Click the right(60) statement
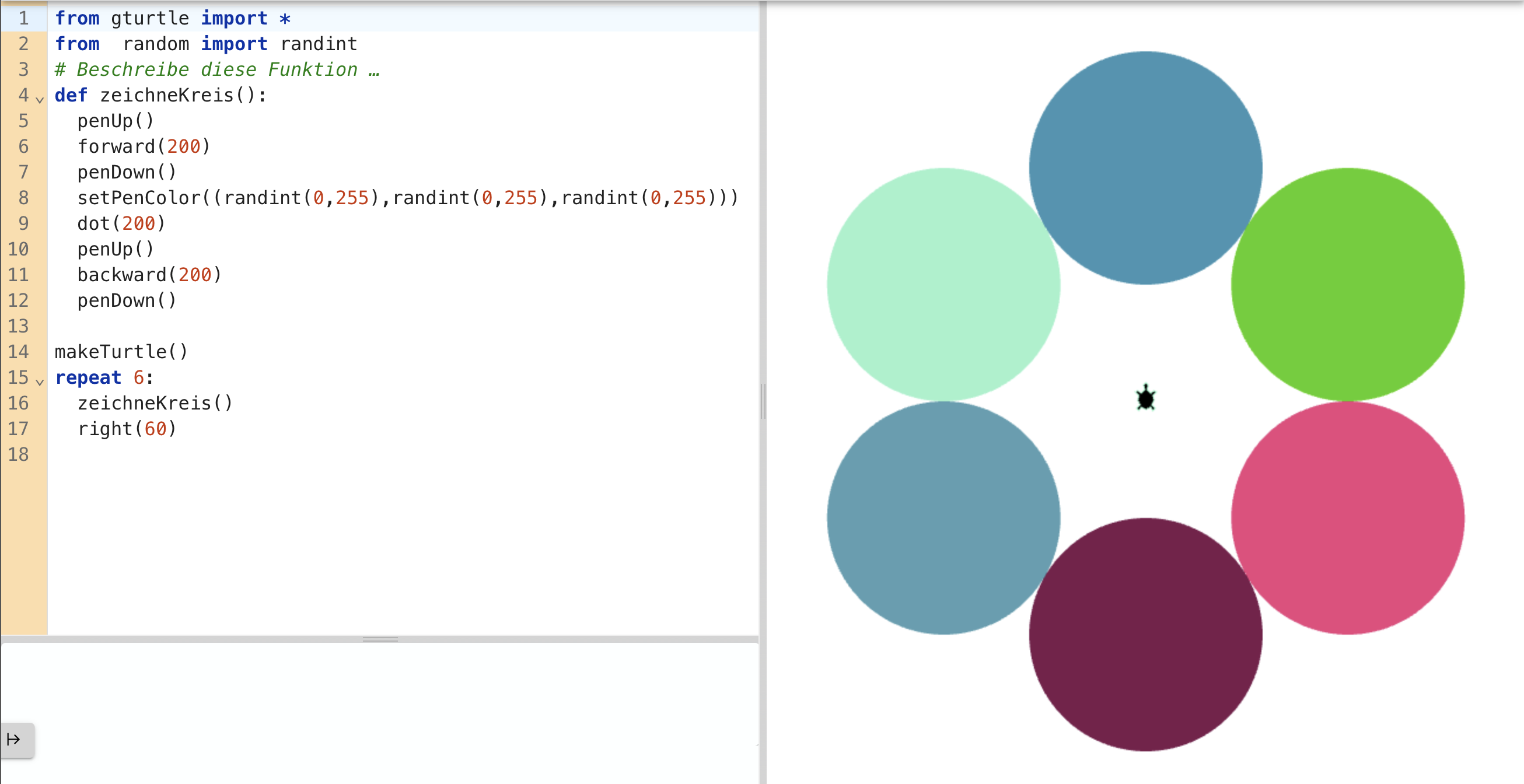1524x784 pixels. tap(127, 428)
